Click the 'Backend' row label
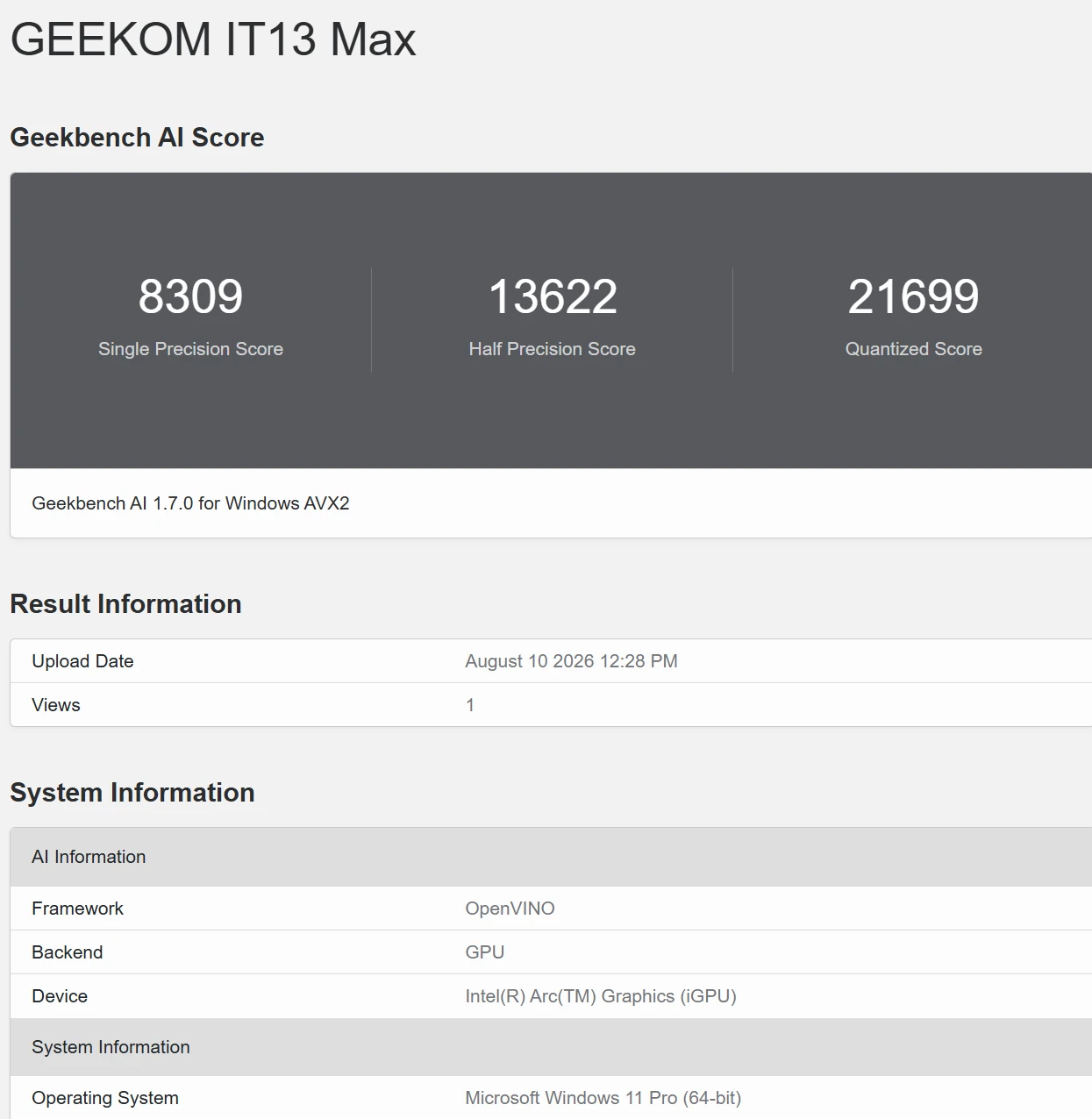Viewport: 1092px width, 1119px height. (x=68, y=952)
